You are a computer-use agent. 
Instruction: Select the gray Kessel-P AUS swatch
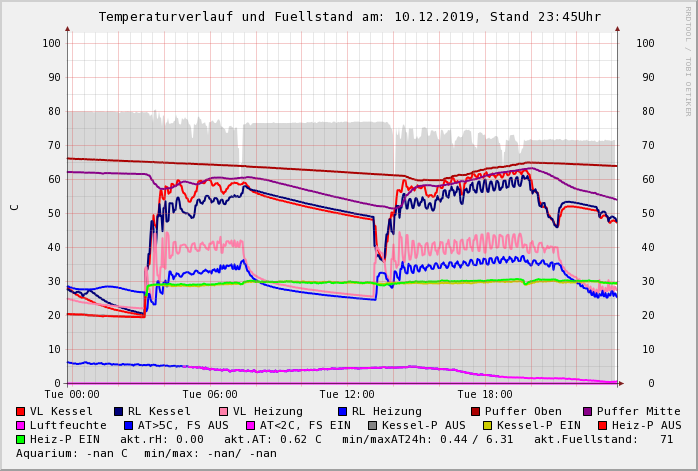[x=372, y=425]
